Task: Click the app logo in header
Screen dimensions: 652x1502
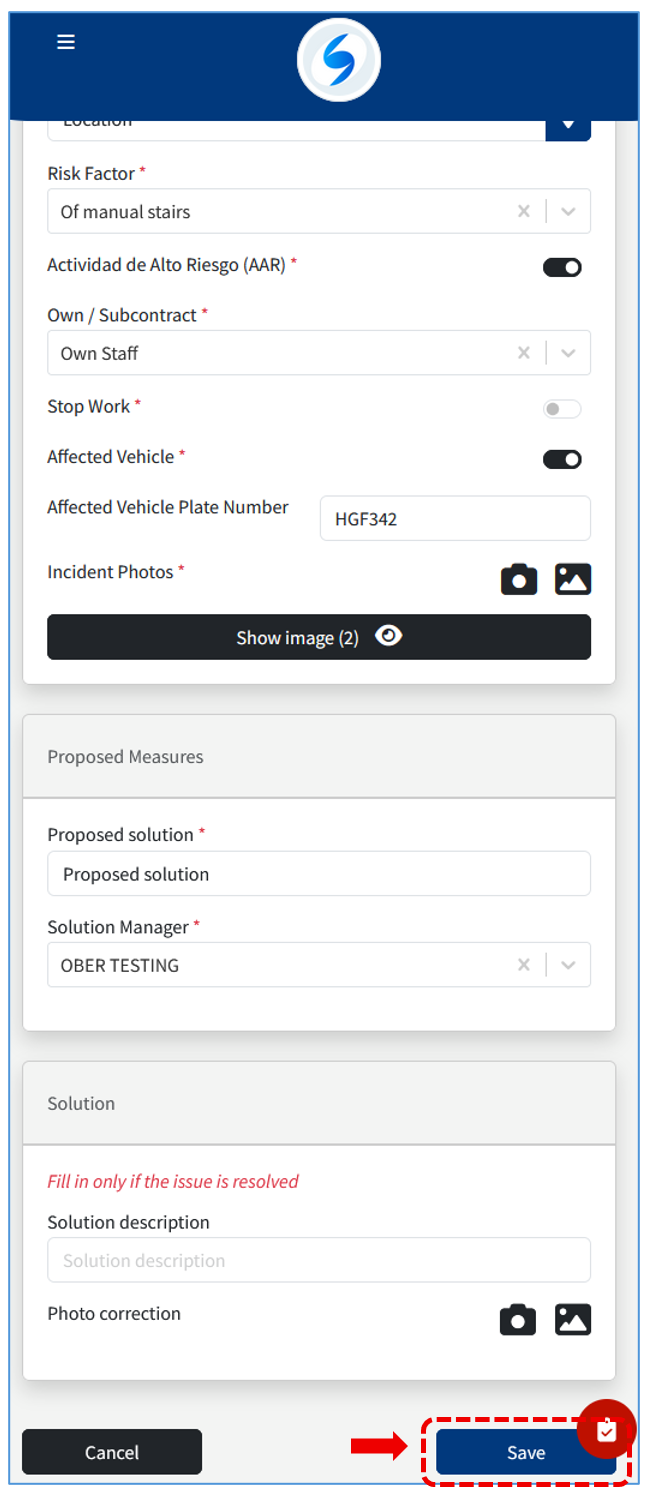Action: pyautogui.click(x=339, y=60)
